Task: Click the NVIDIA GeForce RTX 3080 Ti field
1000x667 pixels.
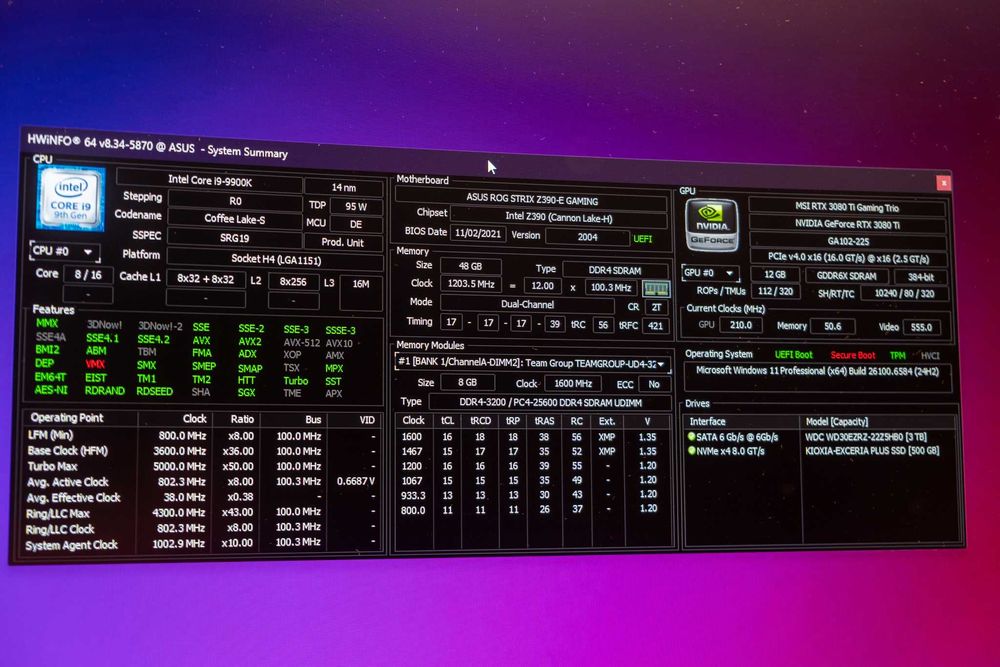Action: click(847, 224)
